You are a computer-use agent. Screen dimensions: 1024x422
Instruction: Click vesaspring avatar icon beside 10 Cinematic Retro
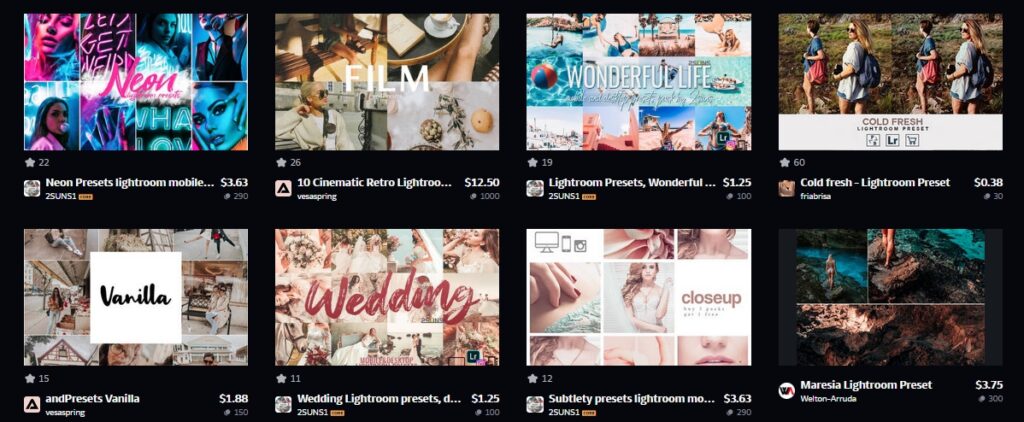[283, 189]
